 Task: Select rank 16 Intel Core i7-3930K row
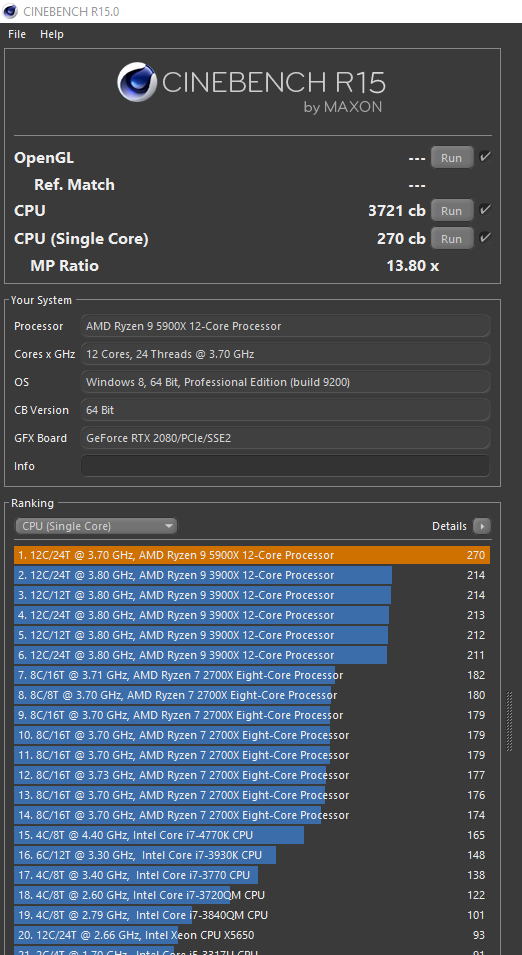[x=252, y=855]
